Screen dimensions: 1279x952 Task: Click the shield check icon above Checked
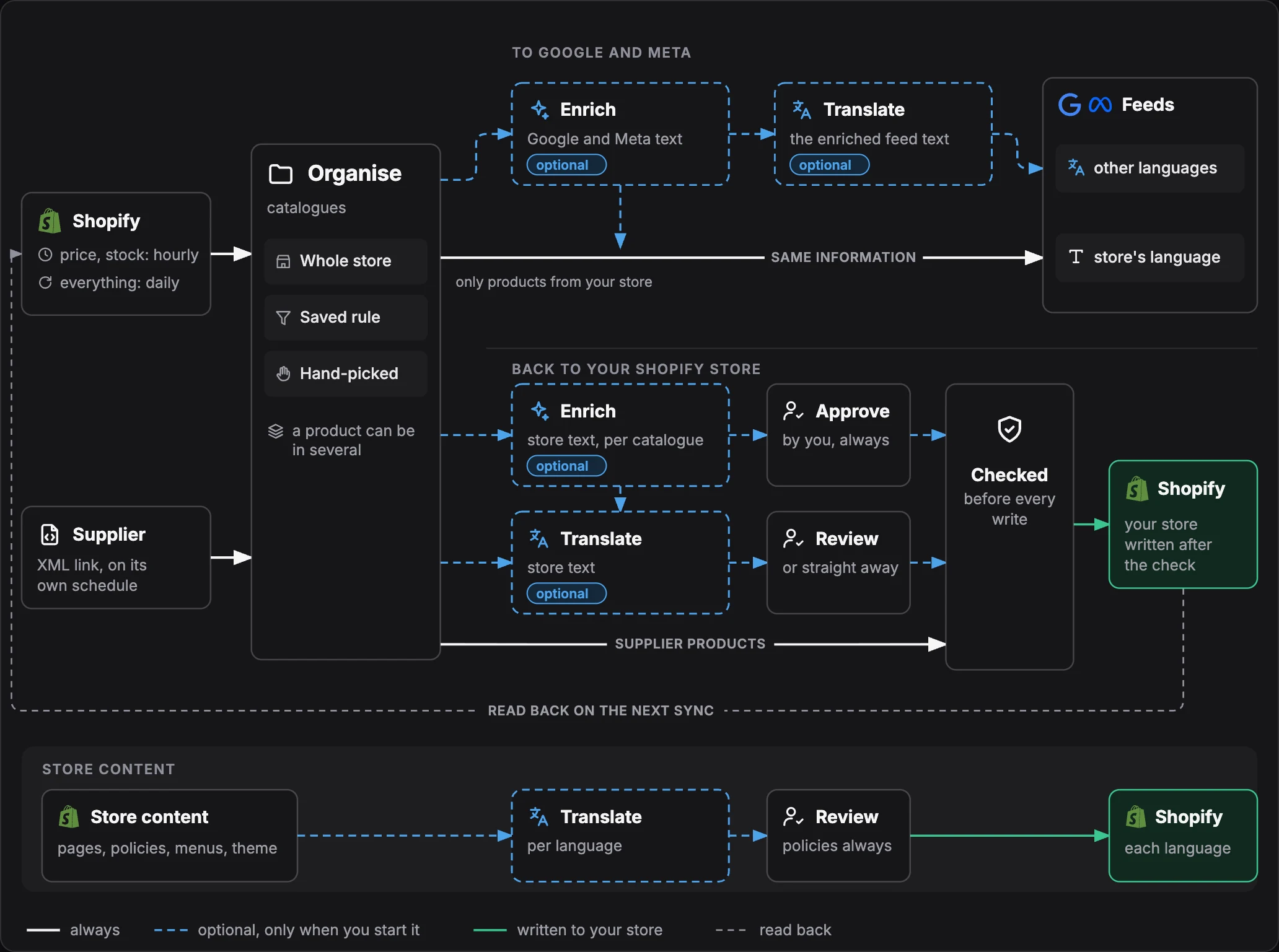(1009, 429)
